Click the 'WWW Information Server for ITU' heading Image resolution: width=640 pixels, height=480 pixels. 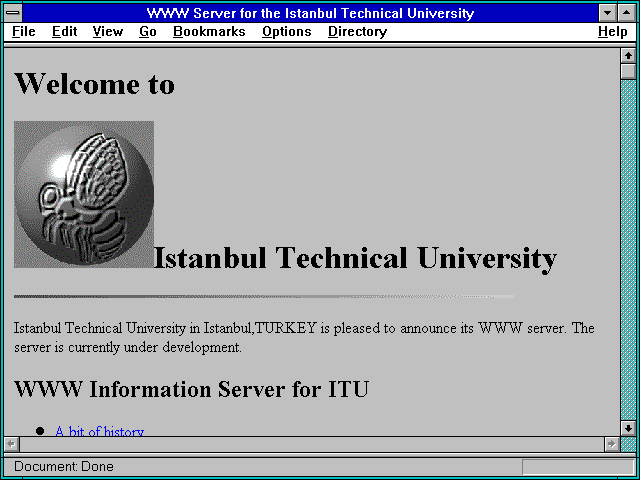click(x=191, y=389)
